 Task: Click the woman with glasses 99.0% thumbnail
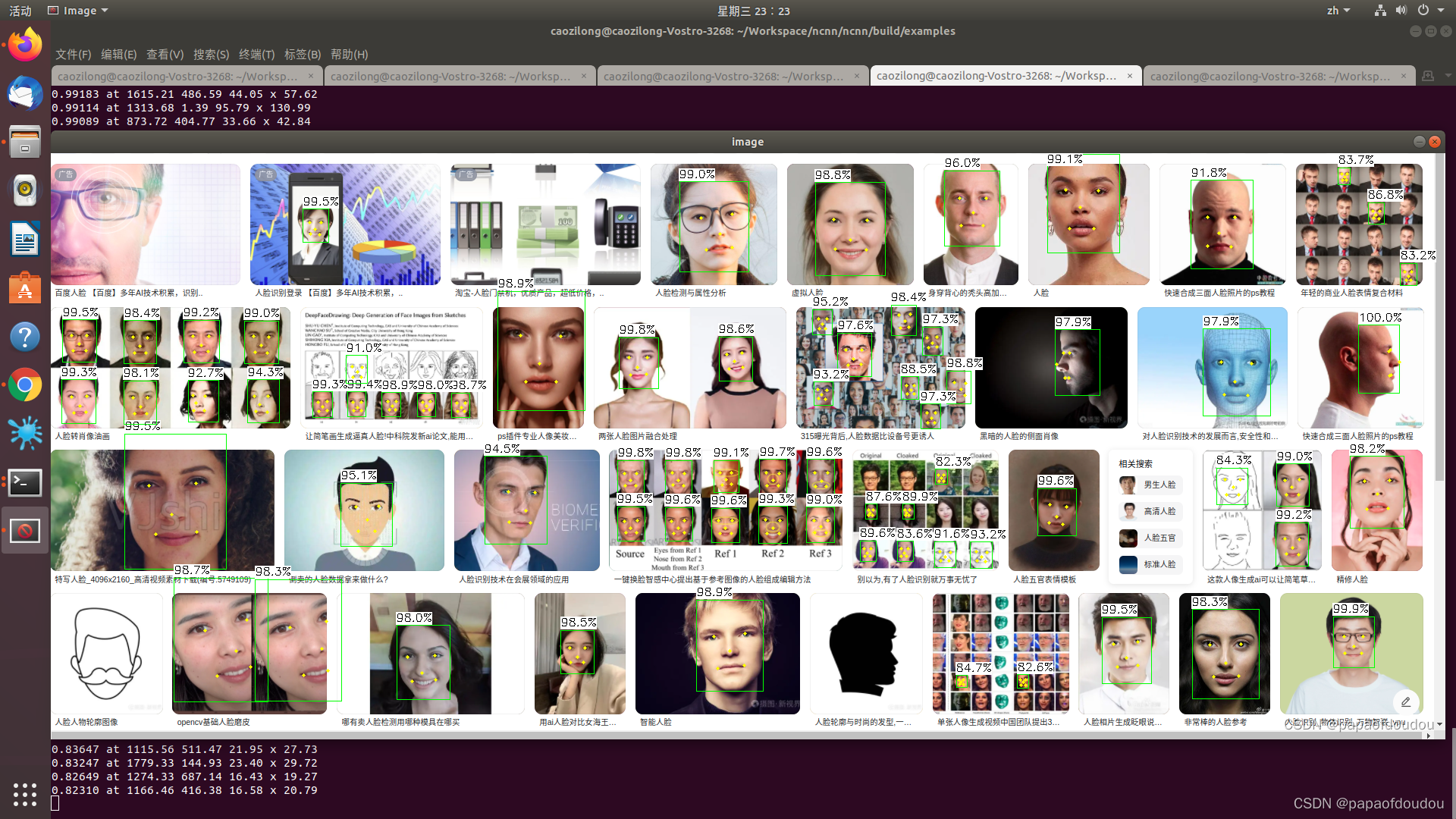(x=714, y=224)
